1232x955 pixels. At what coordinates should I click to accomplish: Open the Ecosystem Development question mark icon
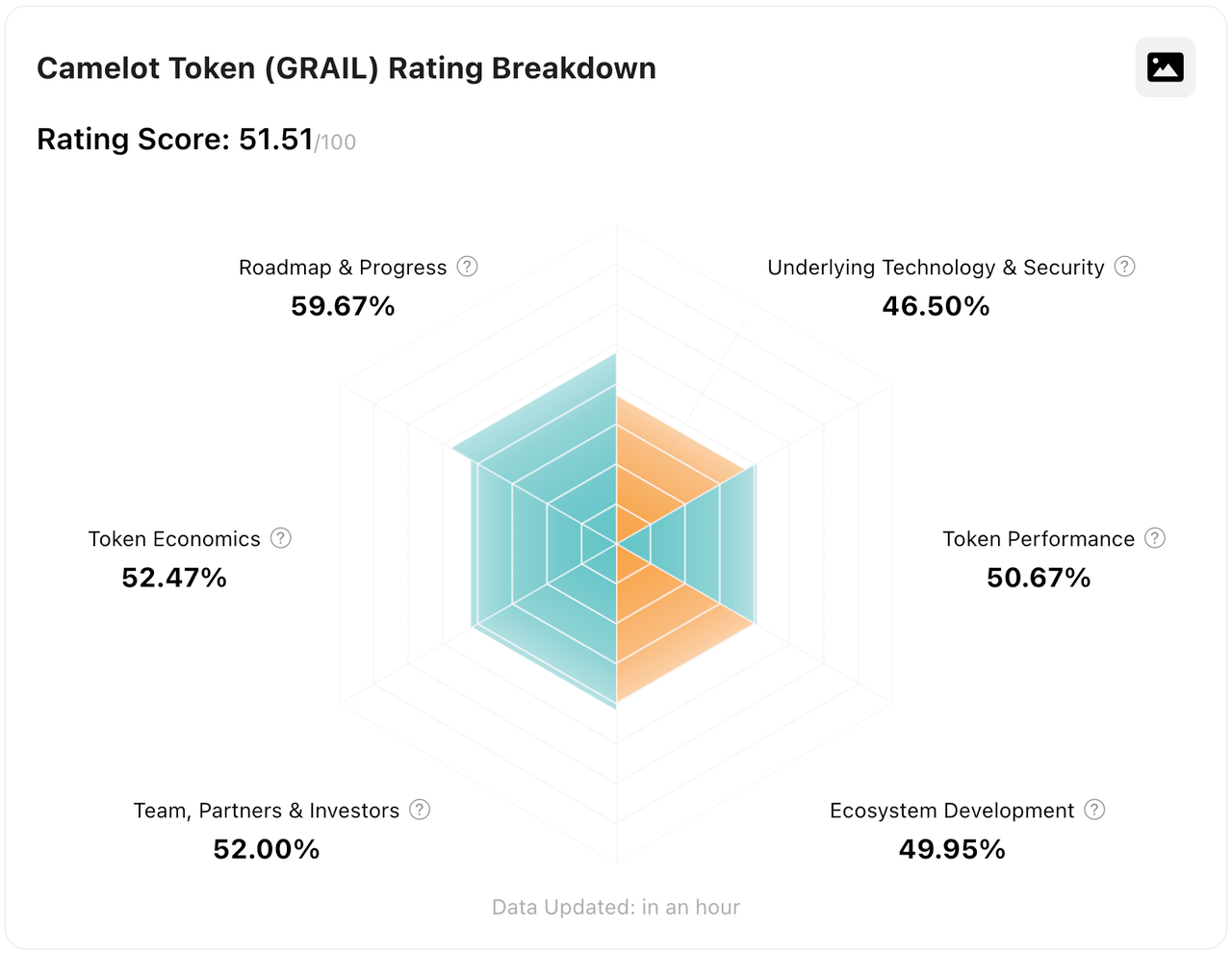click(x=1094, y=810)
